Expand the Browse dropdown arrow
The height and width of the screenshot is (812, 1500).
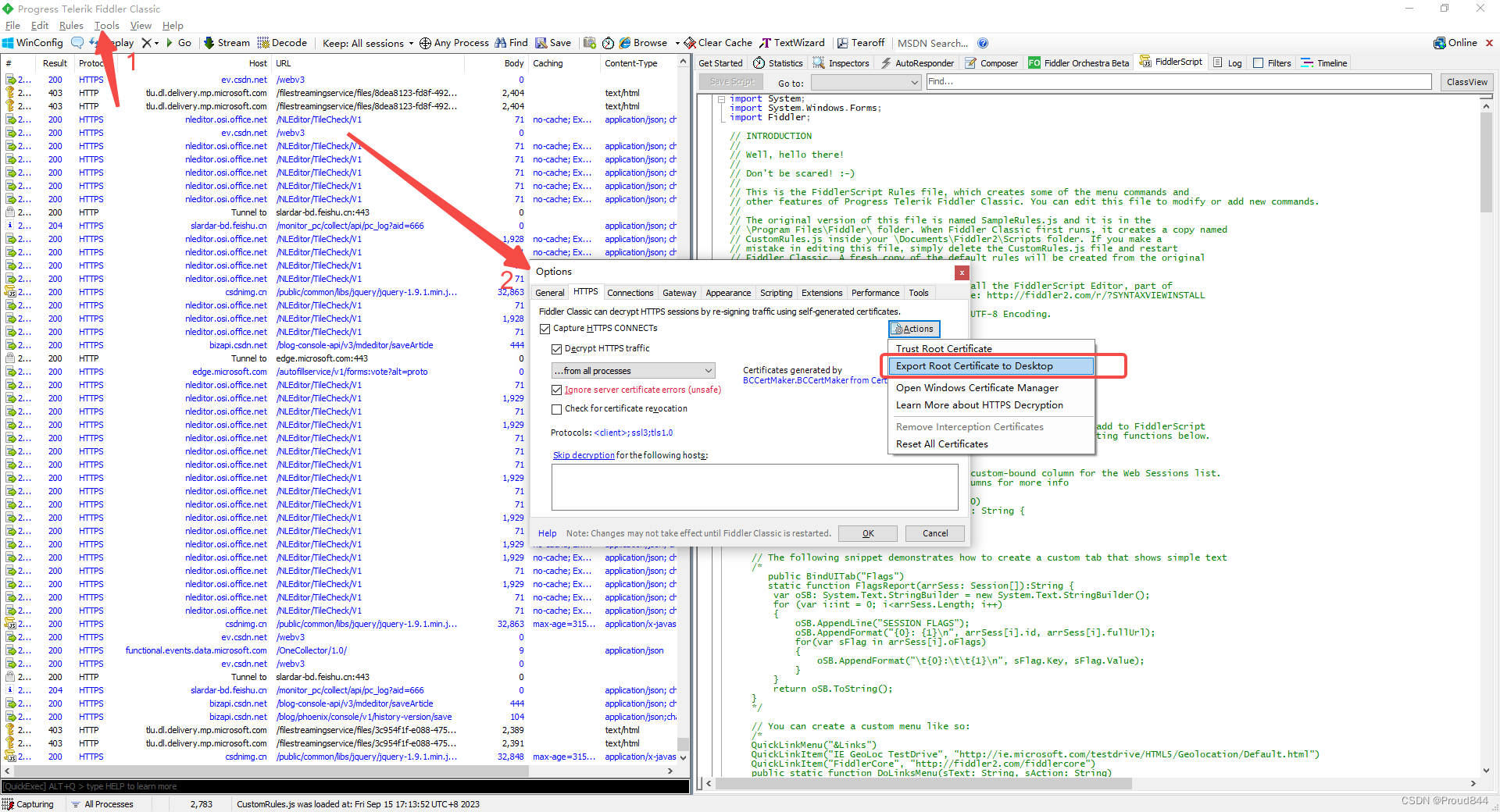677,43
